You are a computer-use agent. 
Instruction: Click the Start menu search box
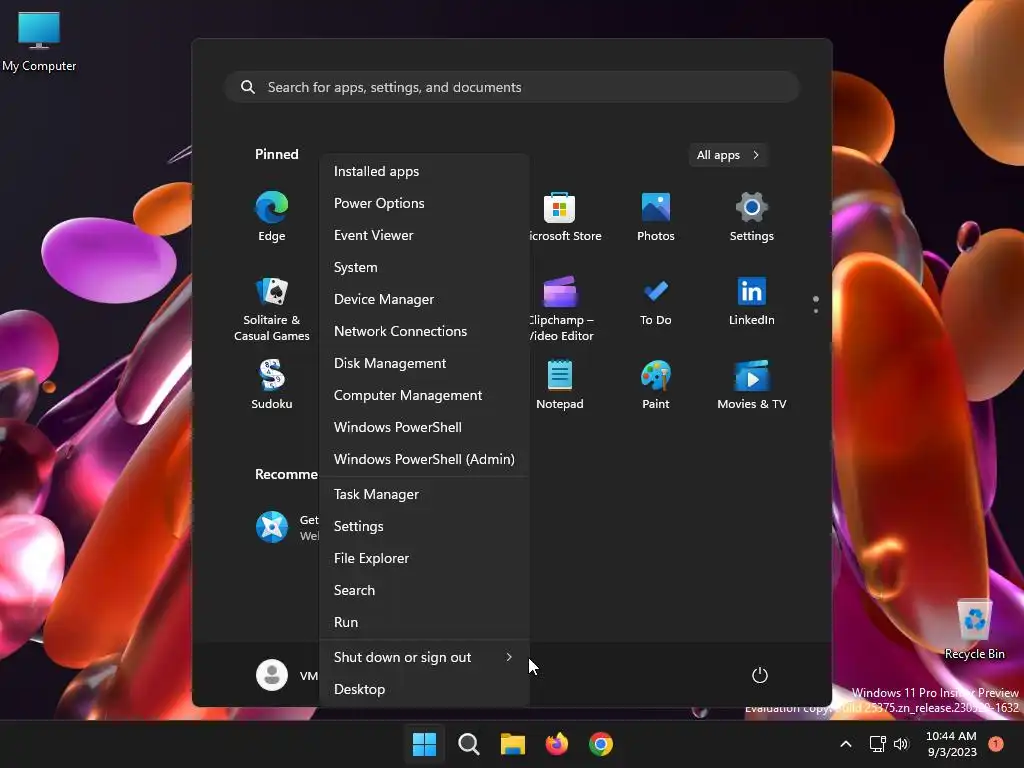(512, 87)
